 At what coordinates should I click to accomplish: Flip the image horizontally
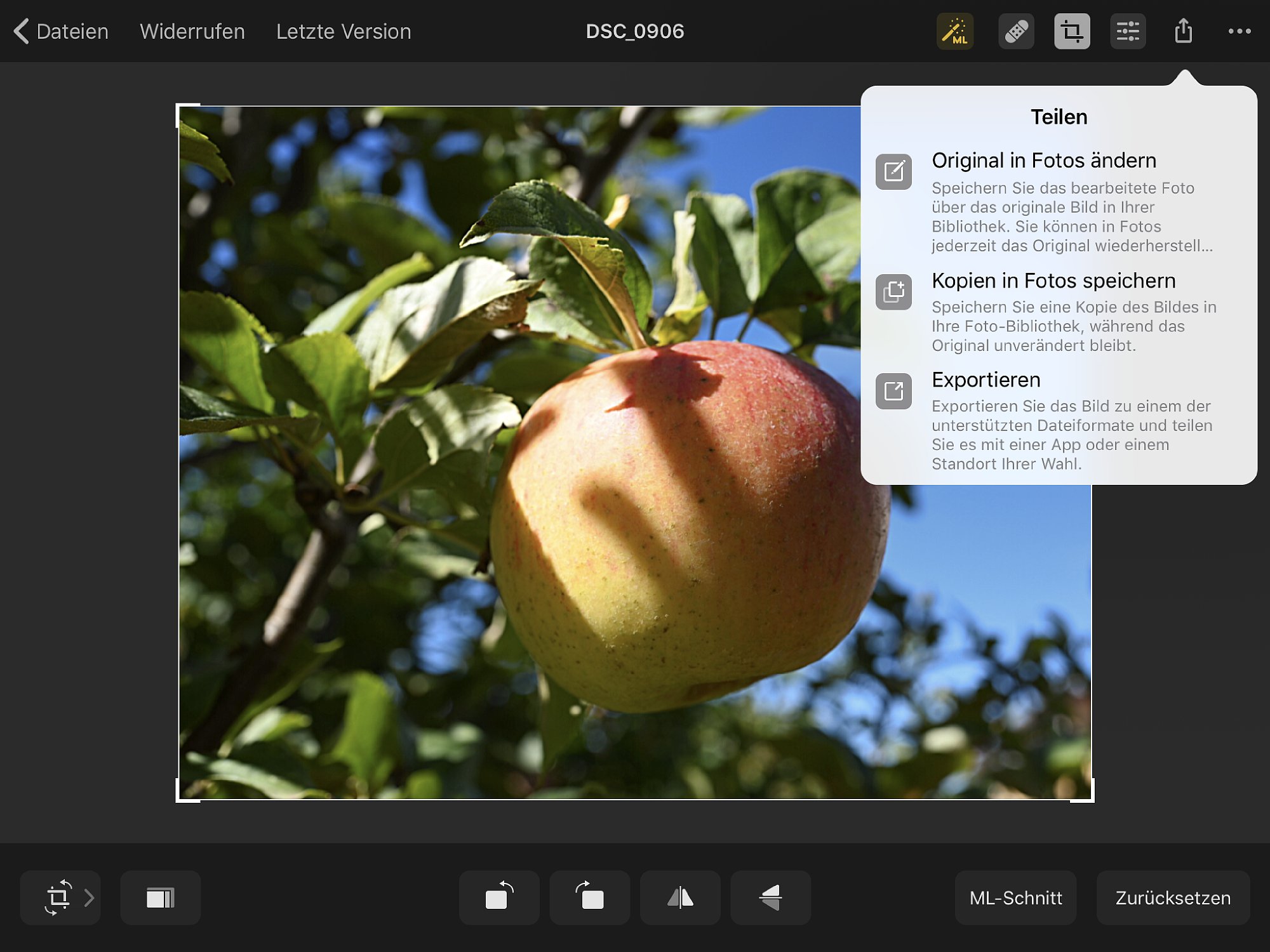pos(680,897)
